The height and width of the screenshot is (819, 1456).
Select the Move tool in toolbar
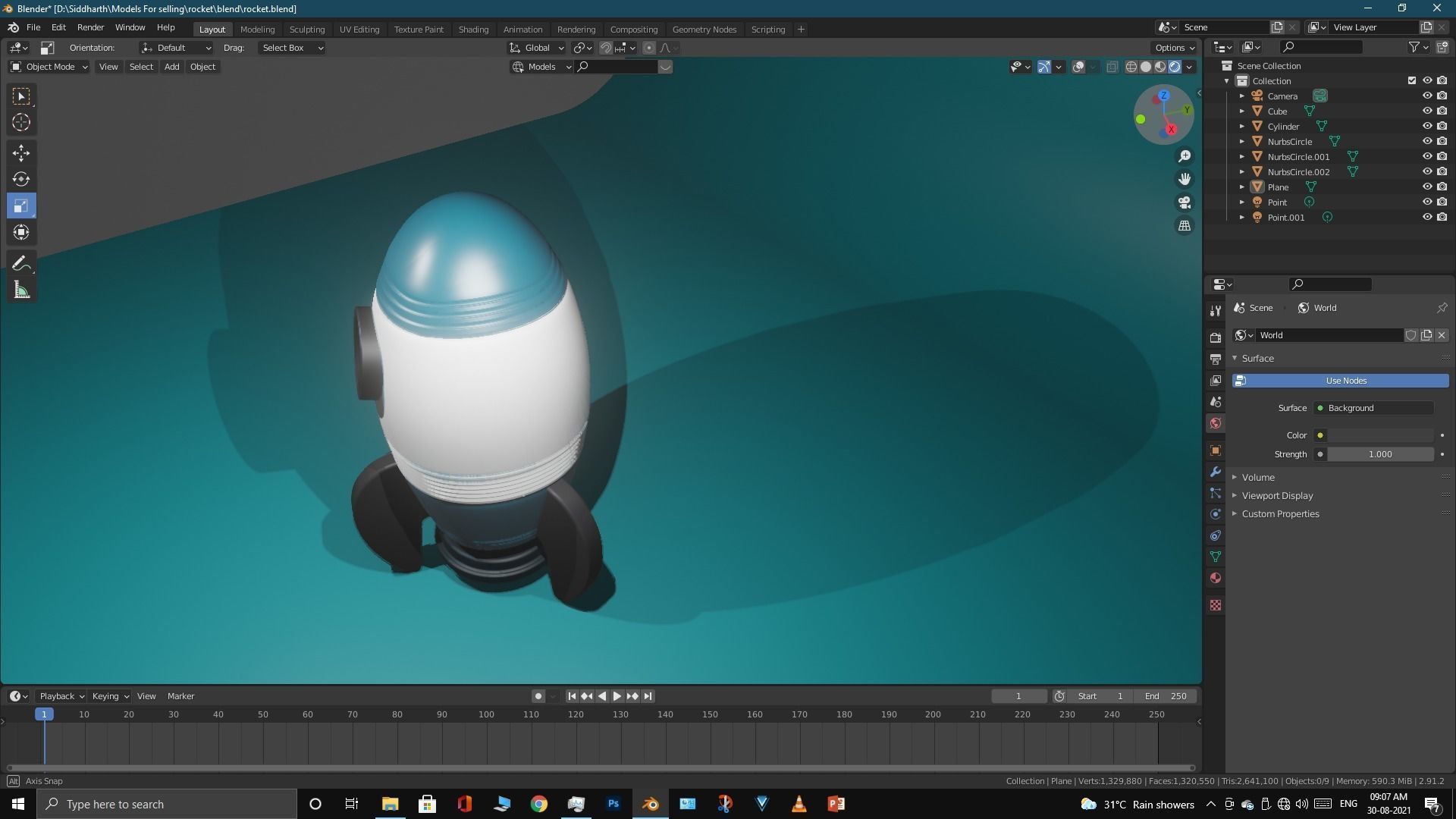click(x=21, y=153)
